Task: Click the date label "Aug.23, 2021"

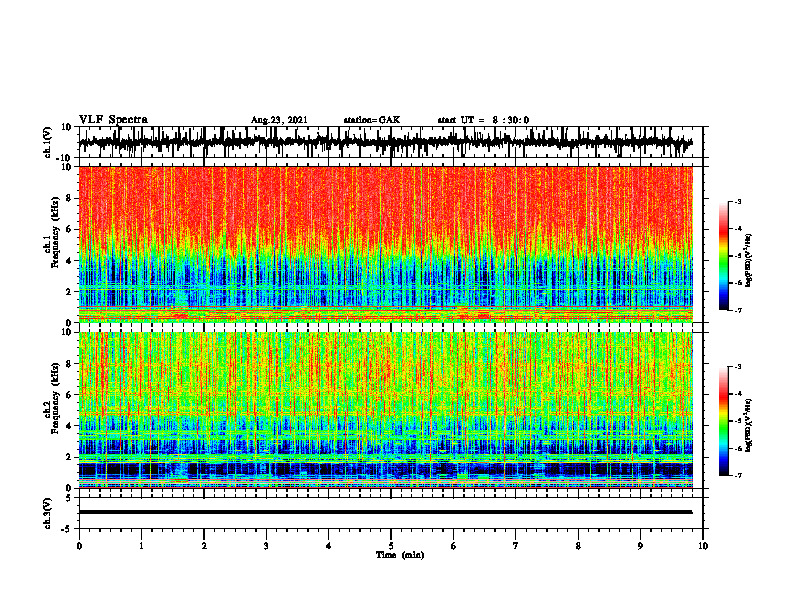Action: coord(279,120)
